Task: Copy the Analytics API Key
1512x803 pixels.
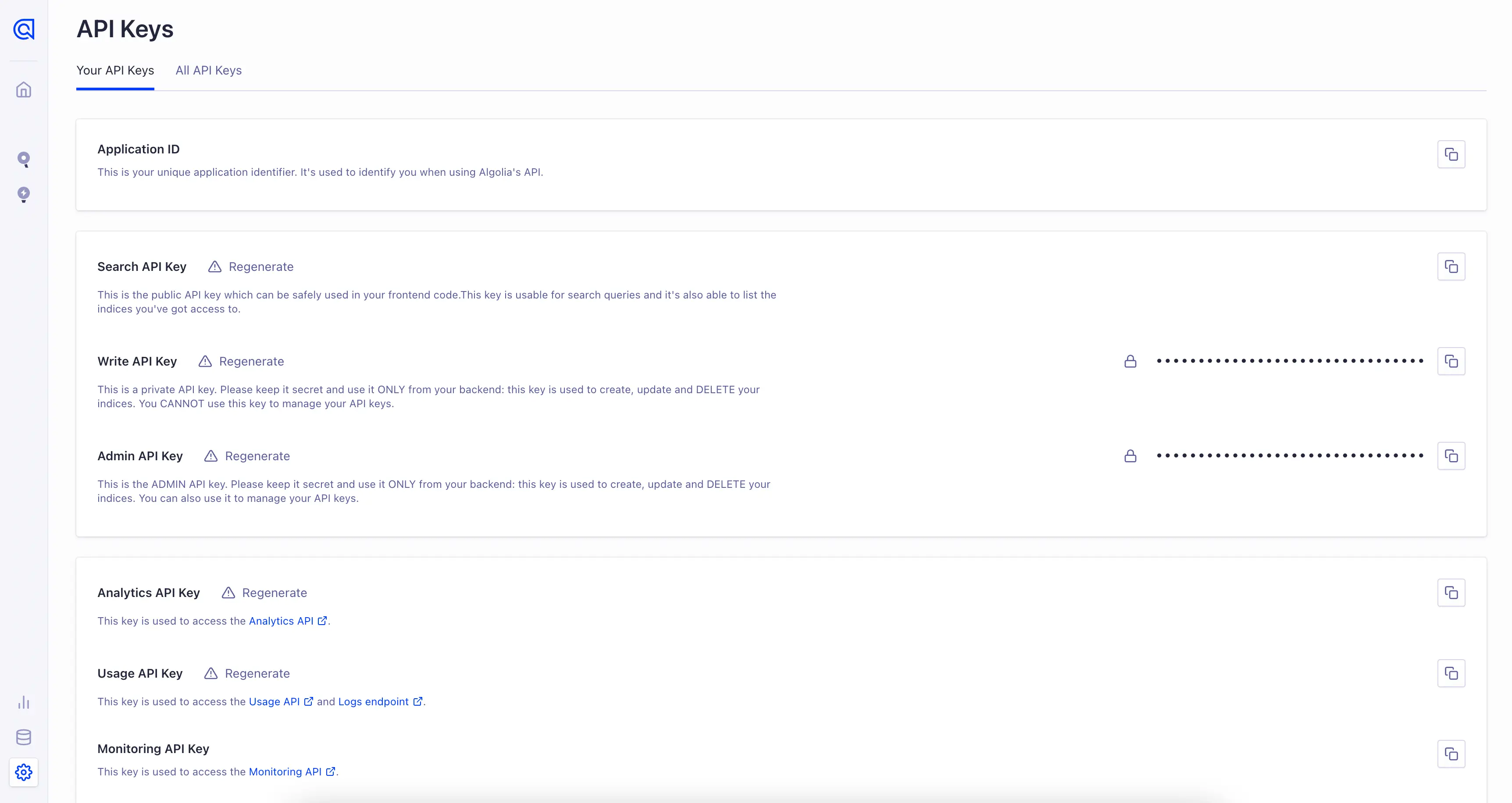Action: coord(1451,593)
